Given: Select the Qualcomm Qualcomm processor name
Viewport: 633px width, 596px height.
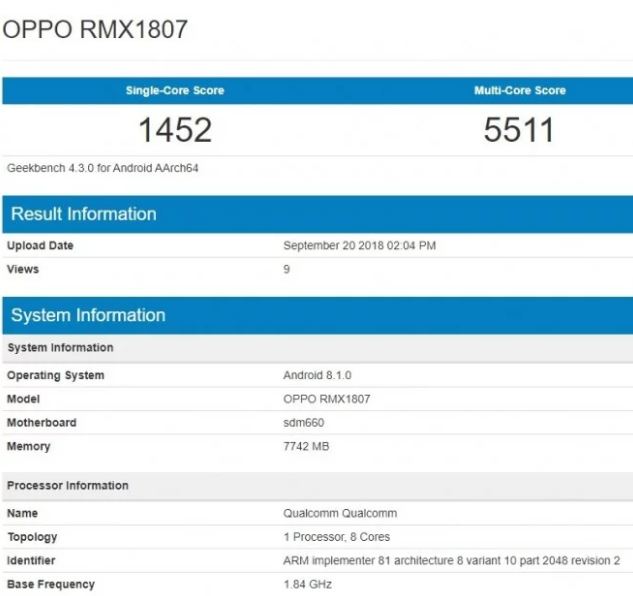Looking at the screenshot, I should tap(340, 513).
